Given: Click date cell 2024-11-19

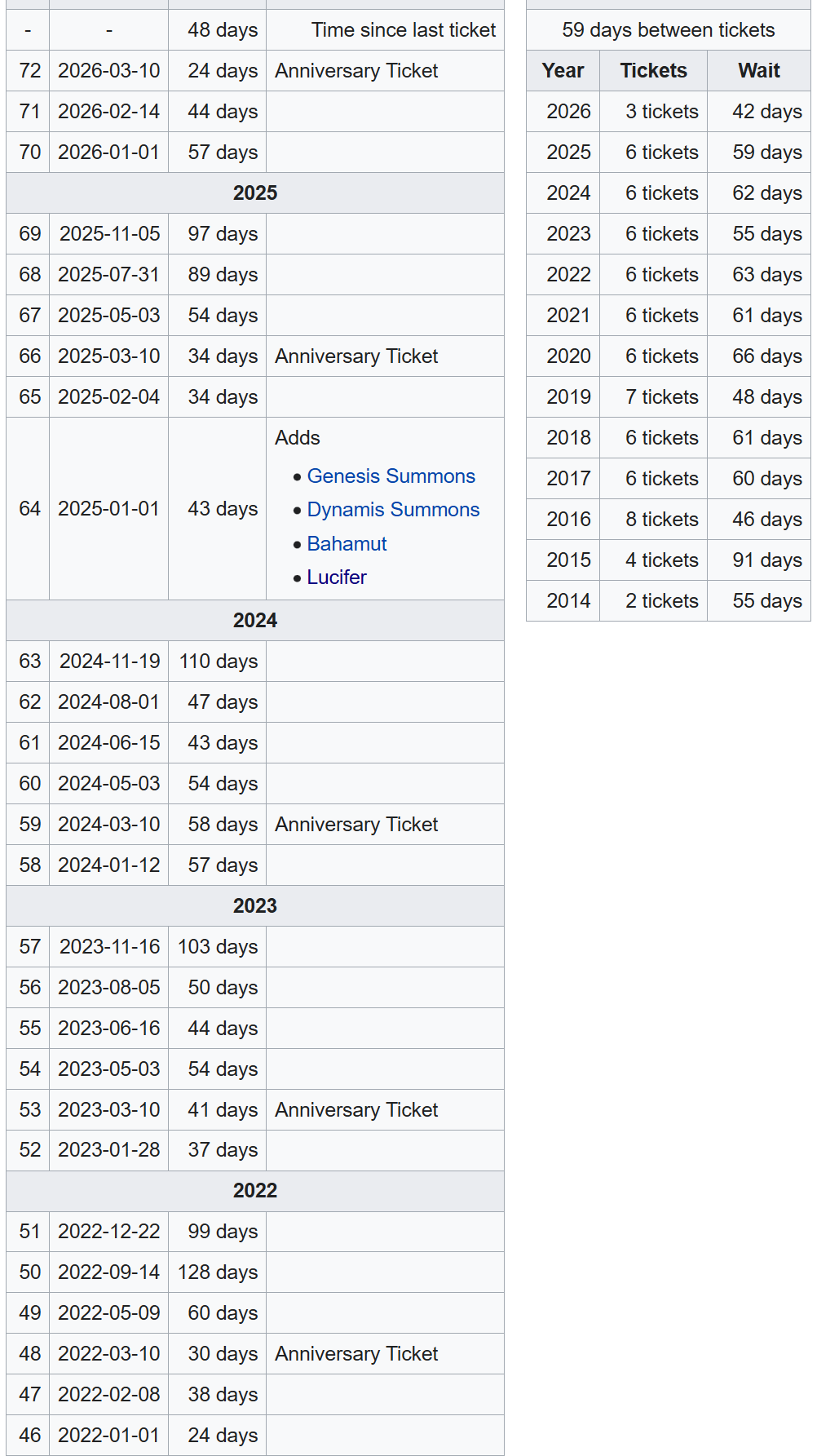Looking at the screenshot, I should pos(108,662).
